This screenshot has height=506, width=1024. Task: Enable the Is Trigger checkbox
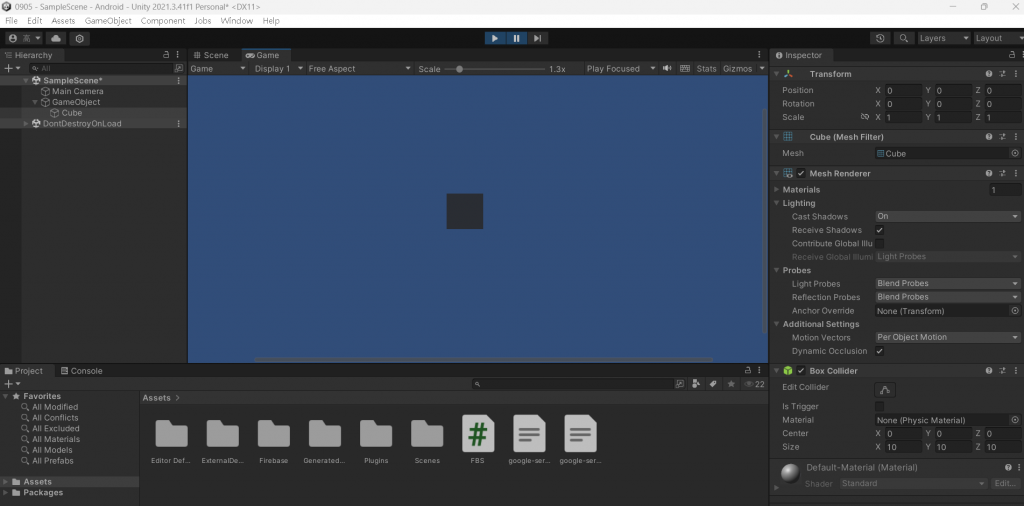point(880,406)
